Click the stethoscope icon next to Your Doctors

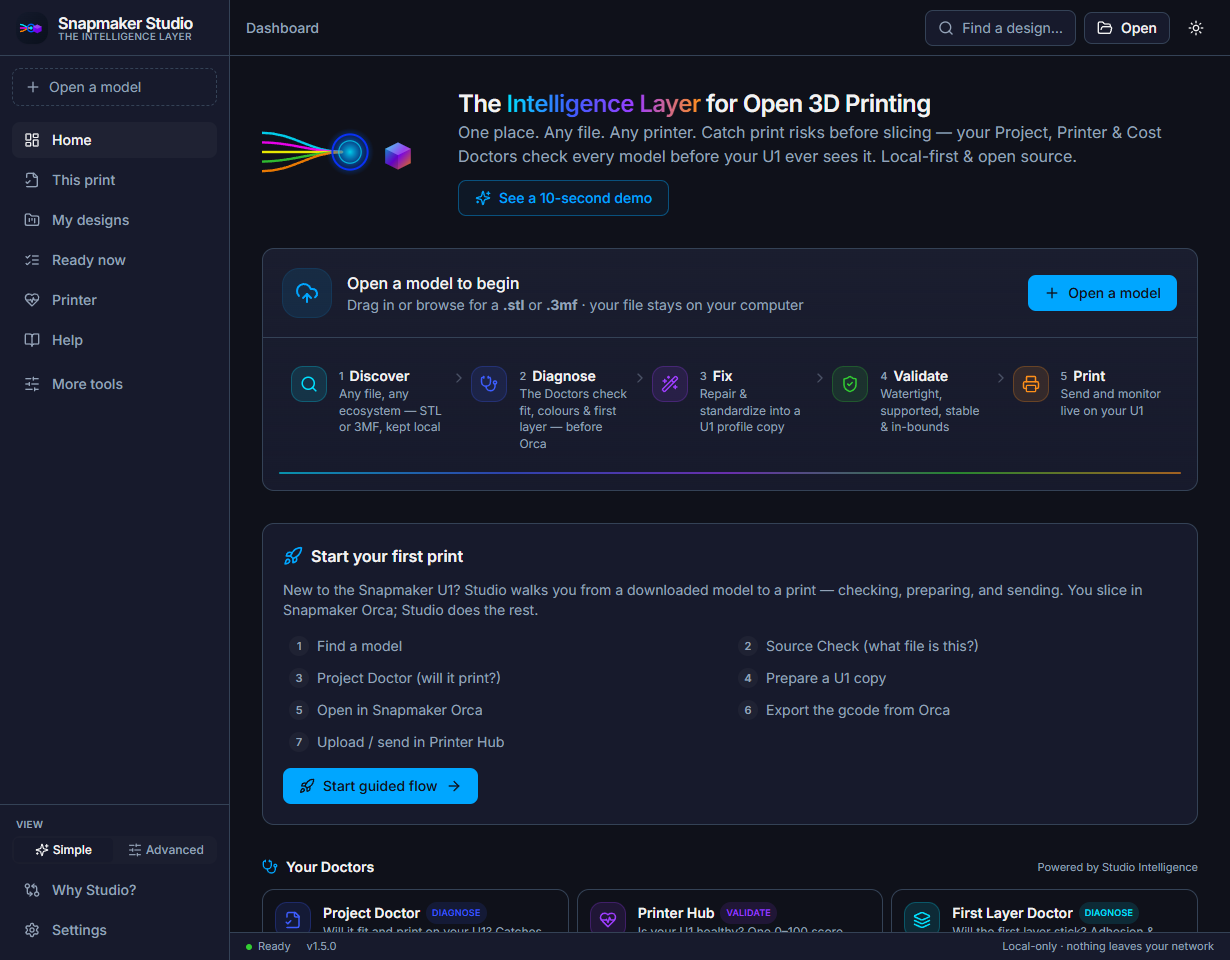(x=270, y=867)
